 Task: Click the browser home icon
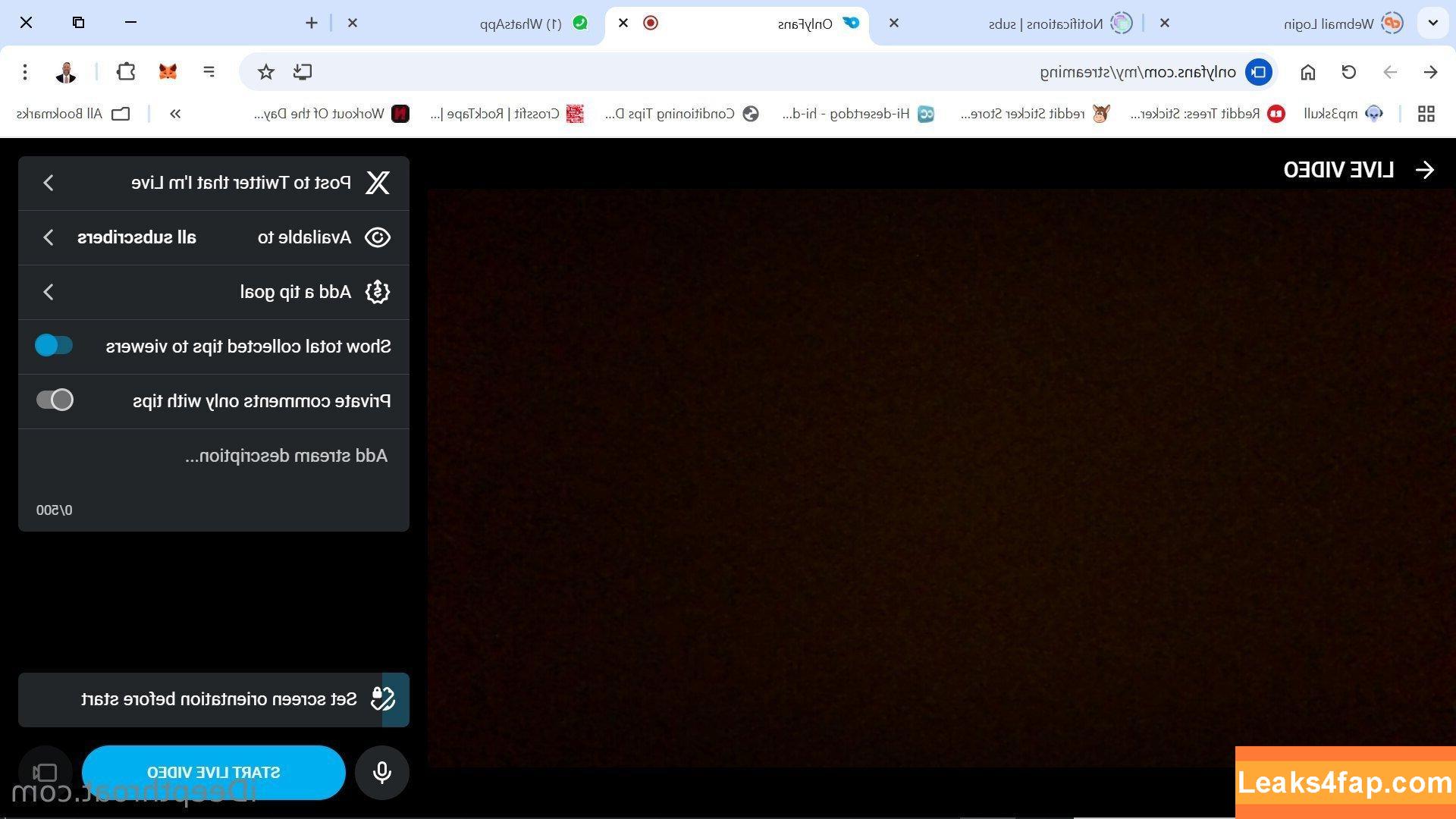click(x=1307, y=71)
